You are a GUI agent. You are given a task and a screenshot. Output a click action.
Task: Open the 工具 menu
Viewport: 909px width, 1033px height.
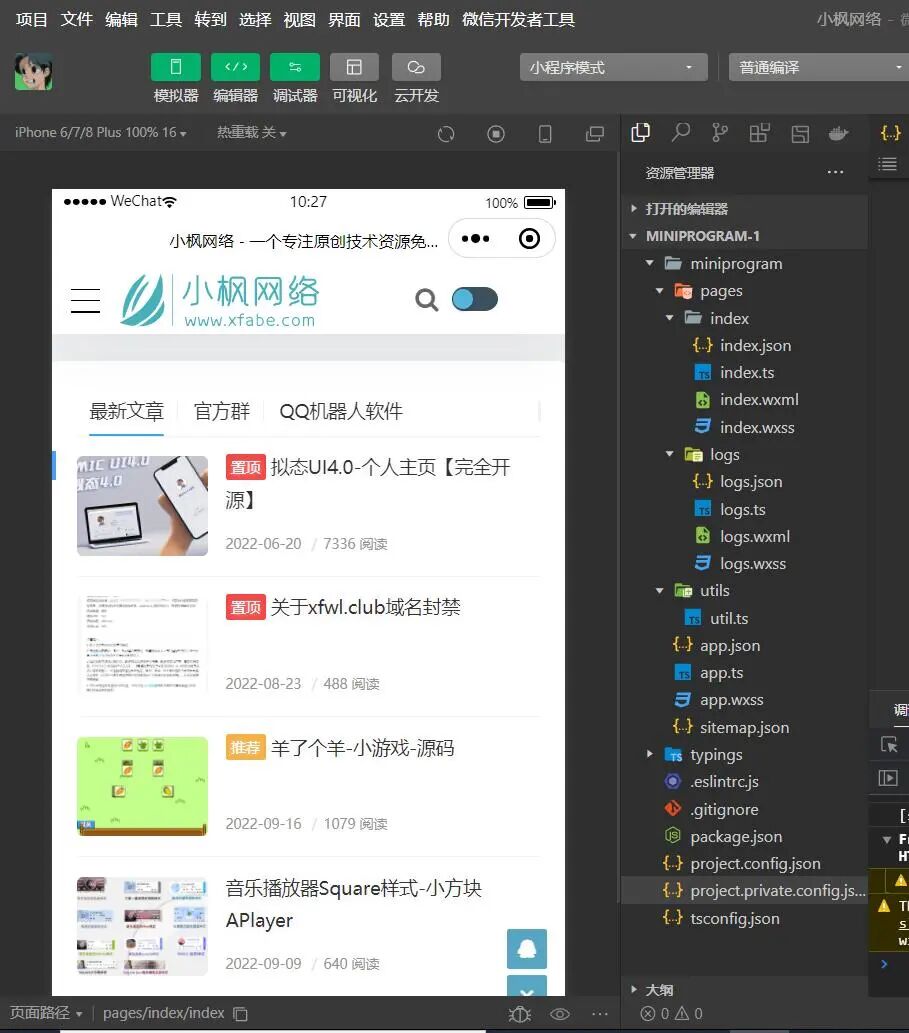coord(165,20)
